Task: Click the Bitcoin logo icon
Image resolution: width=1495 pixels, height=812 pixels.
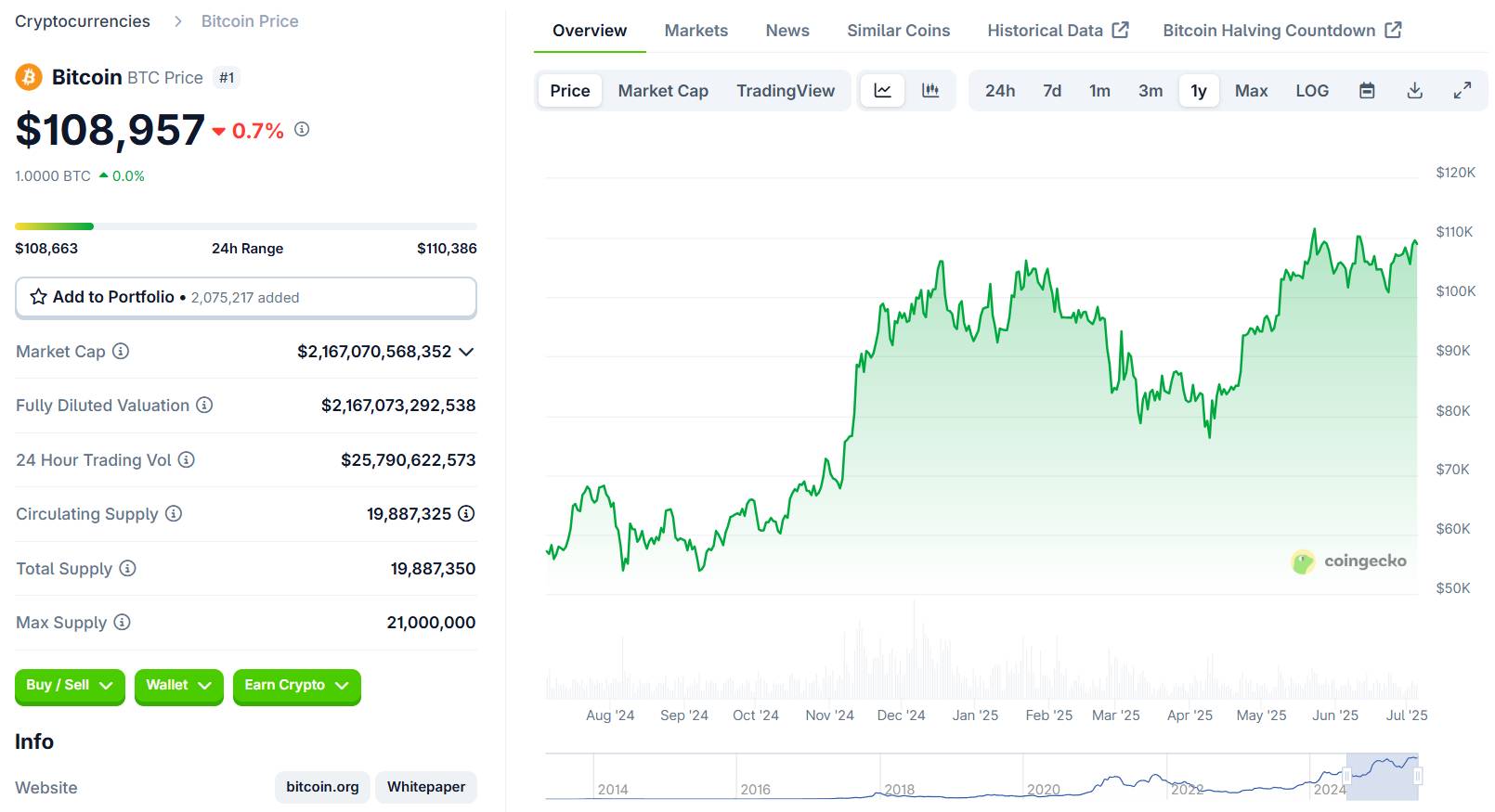Action: point(29,77)
